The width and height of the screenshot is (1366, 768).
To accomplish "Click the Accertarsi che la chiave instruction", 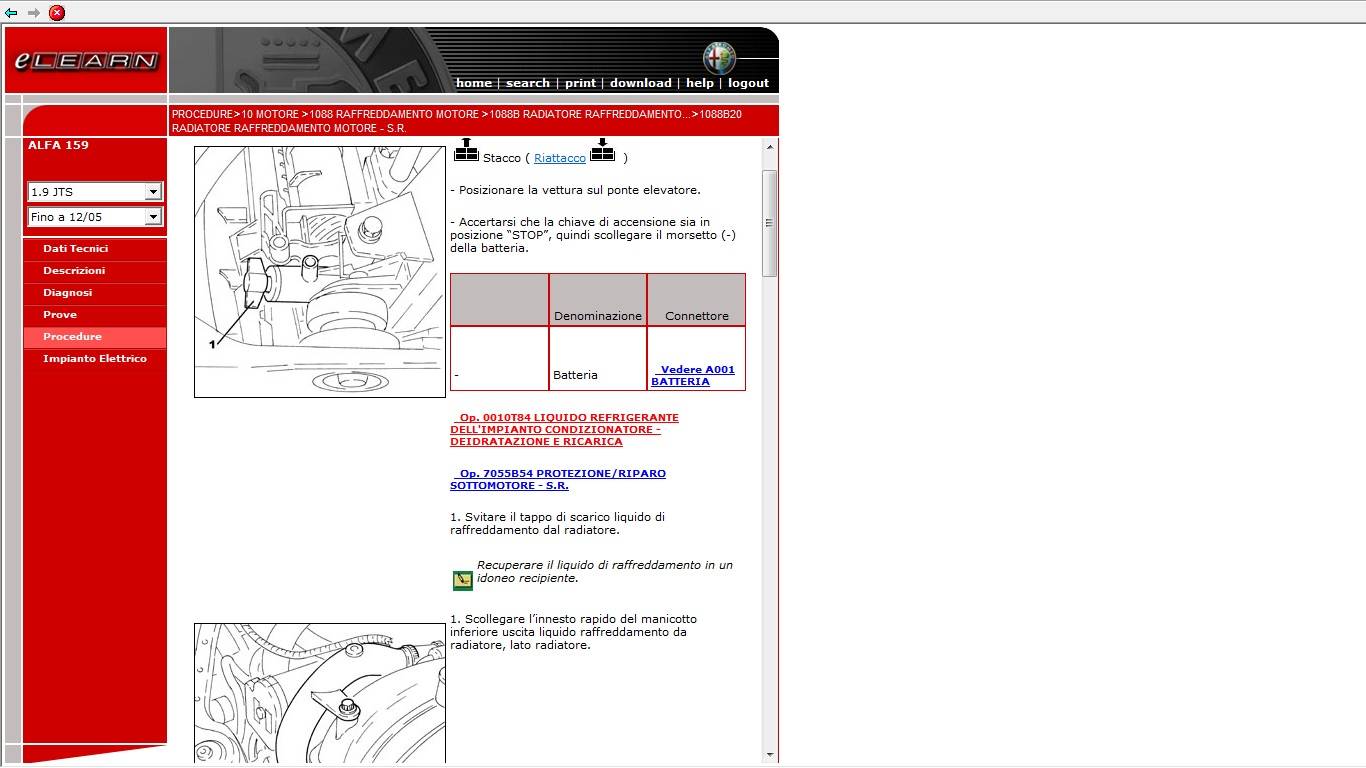I will coord(593,235).
